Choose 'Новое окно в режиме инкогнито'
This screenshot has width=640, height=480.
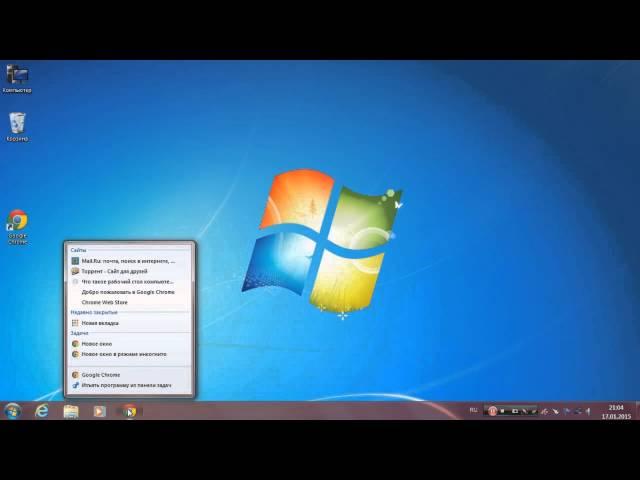pyautogui.click(x=129, y=354)
